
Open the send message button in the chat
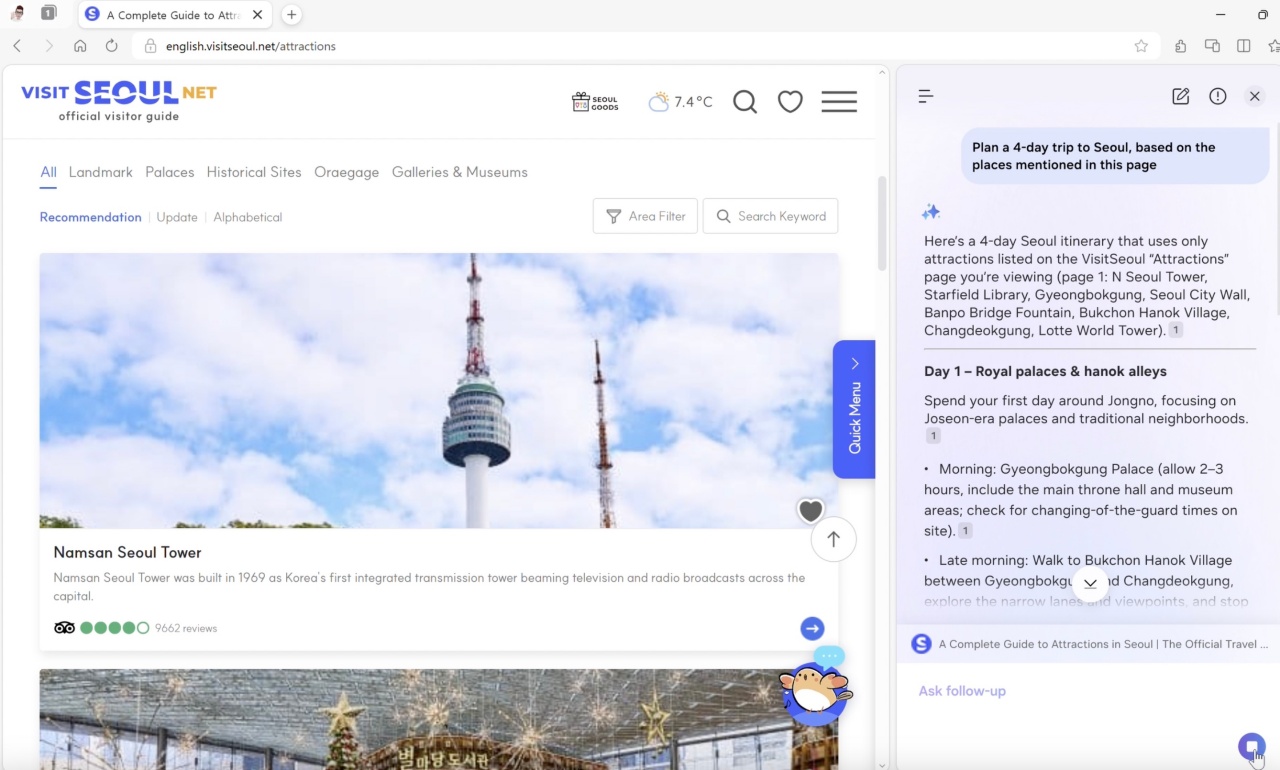1252,747
